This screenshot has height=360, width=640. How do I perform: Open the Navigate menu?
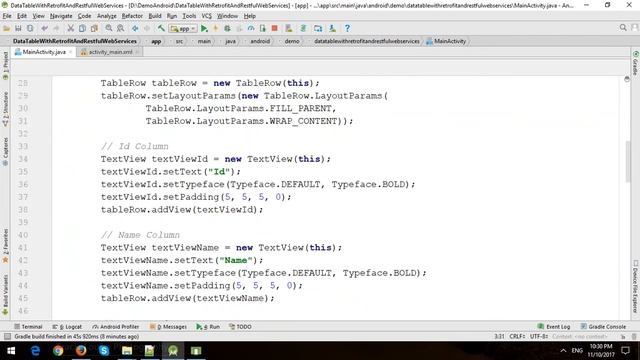pos(61,16)
